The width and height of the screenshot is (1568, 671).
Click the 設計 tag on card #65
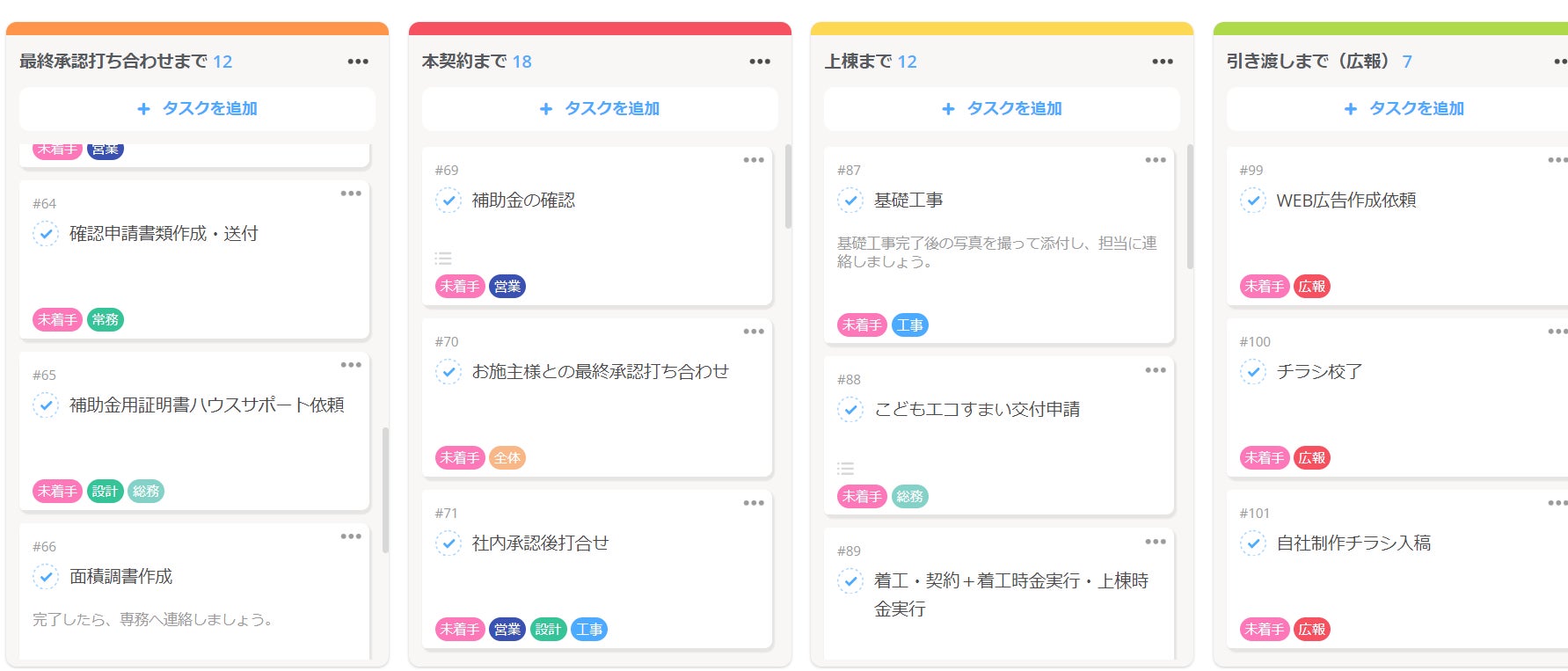[x=105, y=492]
